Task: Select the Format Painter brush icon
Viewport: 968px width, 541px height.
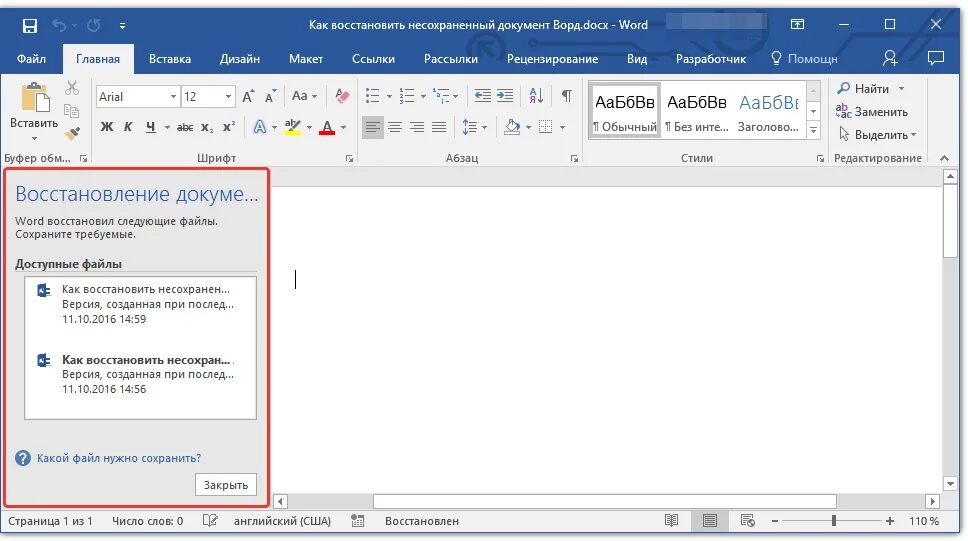Action: click(x=73, y=133)
